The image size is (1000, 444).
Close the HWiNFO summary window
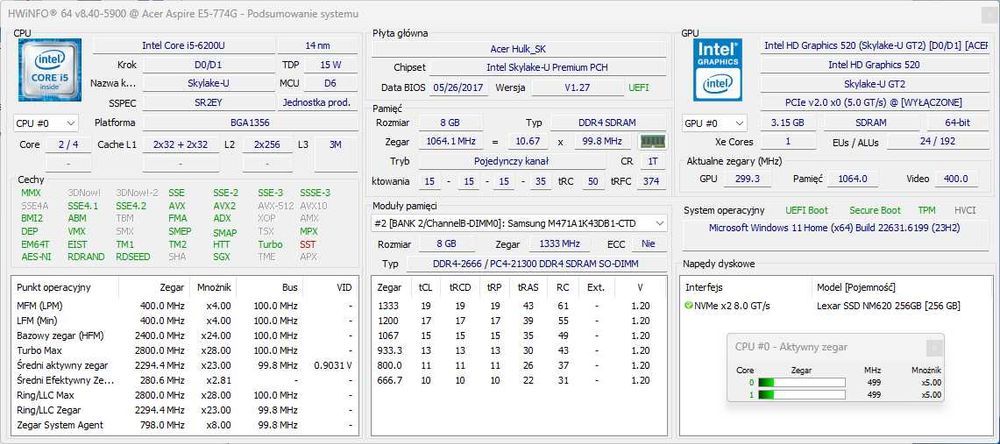point(988,13)
